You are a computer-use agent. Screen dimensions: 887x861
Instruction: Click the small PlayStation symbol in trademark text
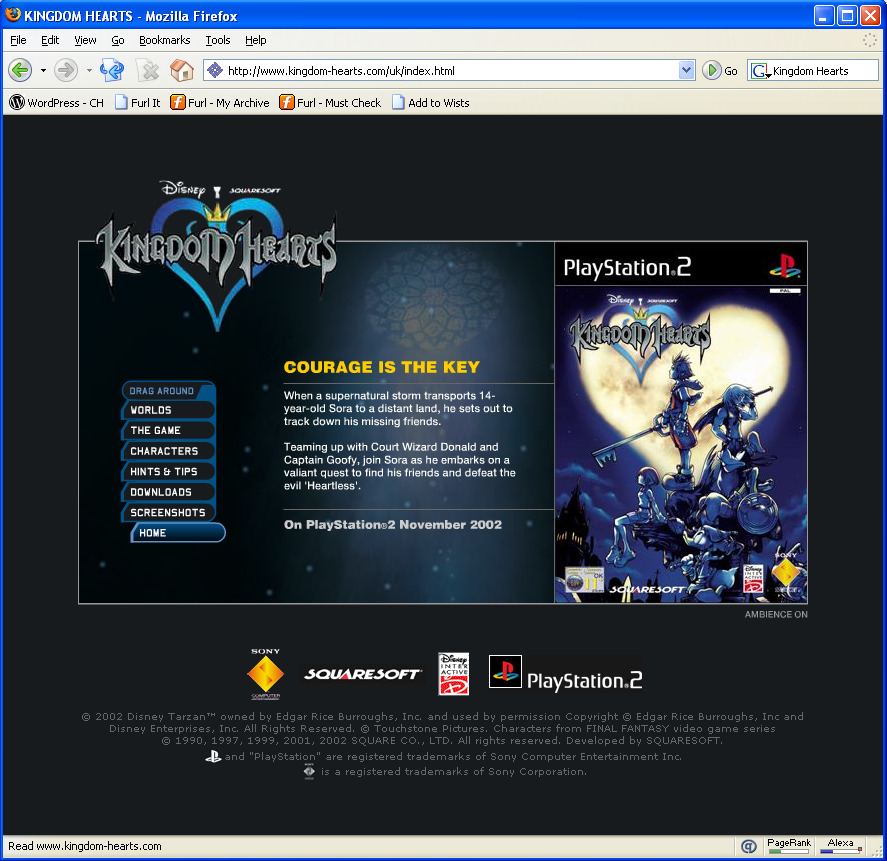click(x=213, y=756)
